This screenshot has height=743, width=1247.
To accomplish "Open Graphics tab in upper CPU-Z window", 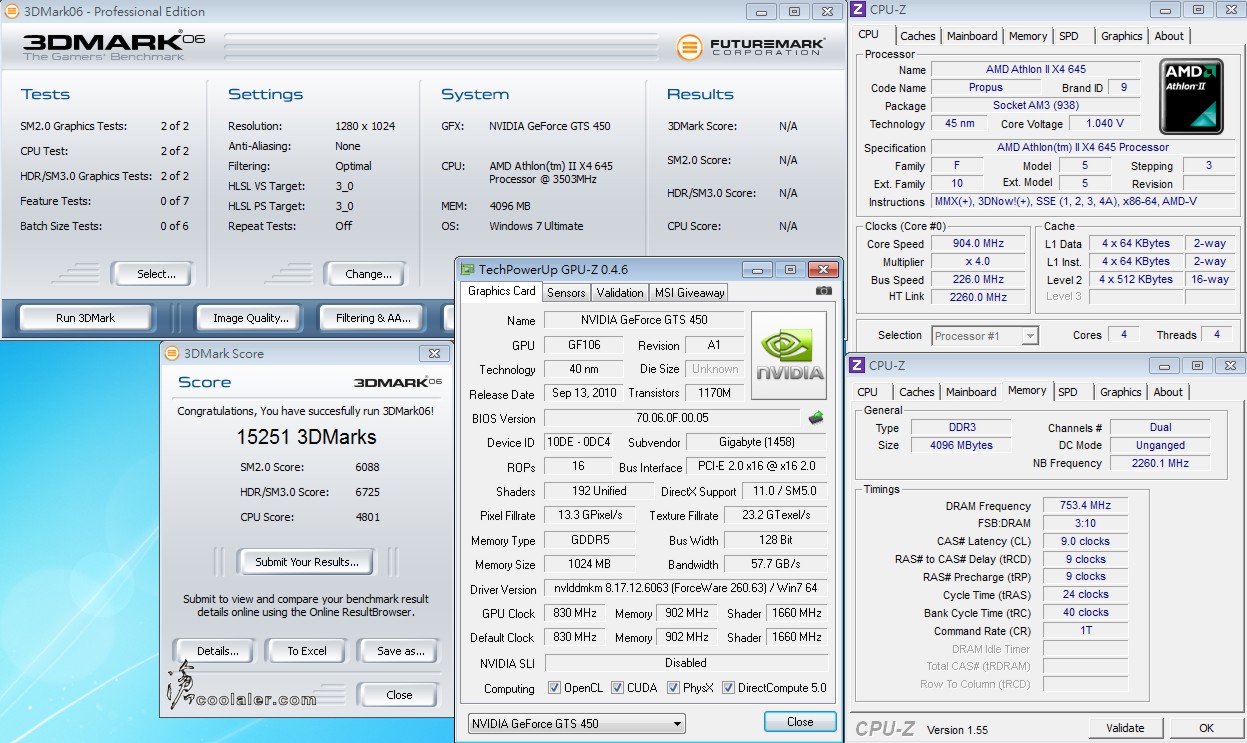I will 1121,36.
